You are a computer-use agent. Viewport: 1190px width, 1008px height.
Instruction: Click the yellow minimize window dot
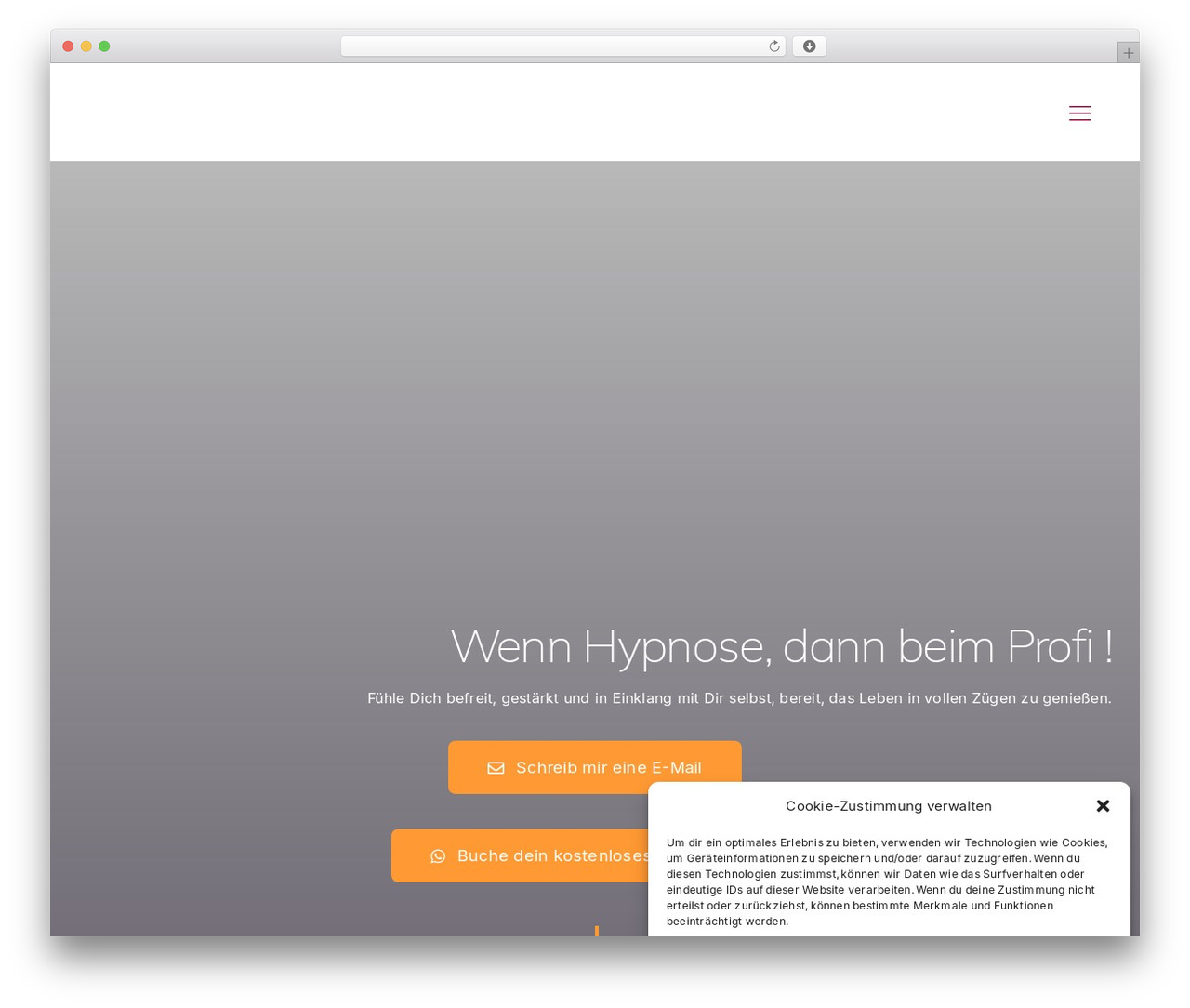86,46
